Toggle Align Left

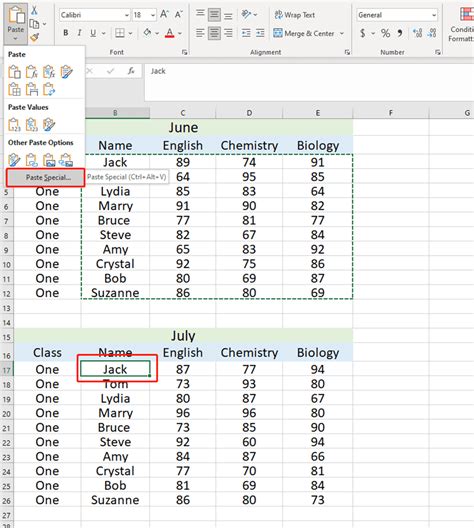200,33
